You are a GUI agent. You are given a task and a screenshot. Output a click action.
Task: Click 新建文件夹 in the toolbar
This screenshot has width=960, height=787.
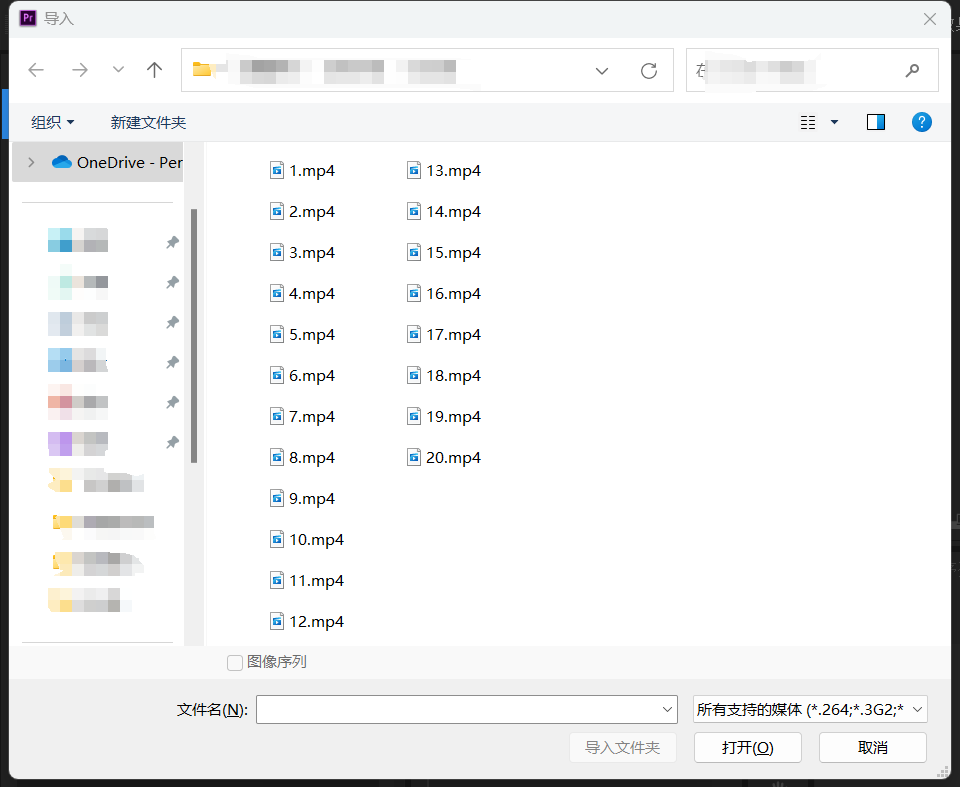coord(148,122)
